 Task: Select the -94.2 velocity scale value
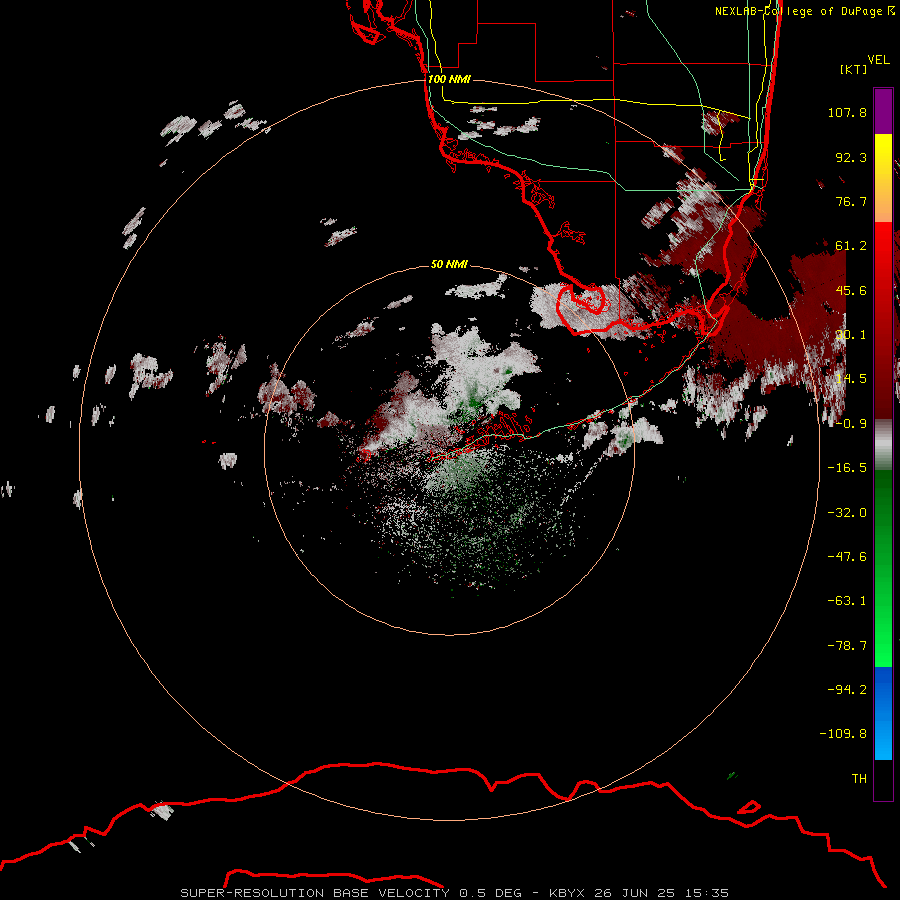coord(847,690)
